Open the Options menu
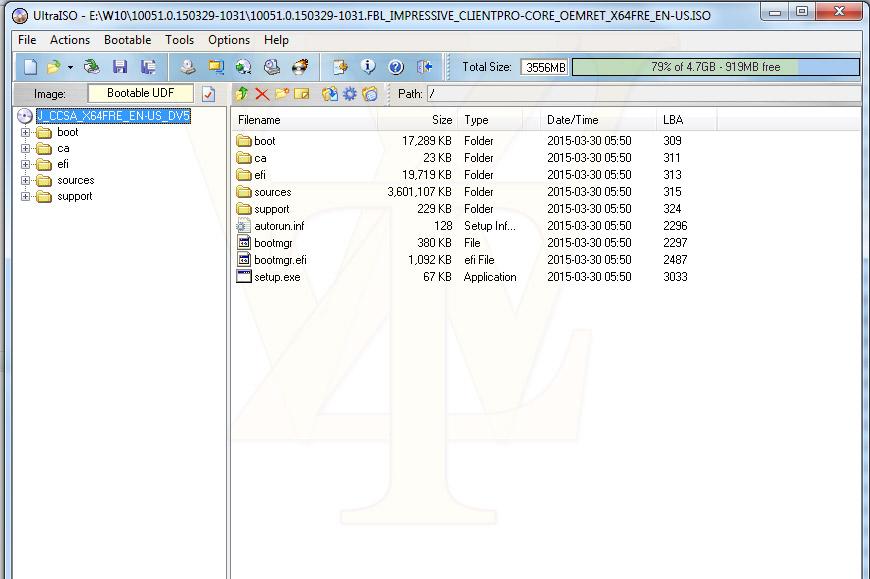Screen dimensions: 870x579 tap(229, 40)
